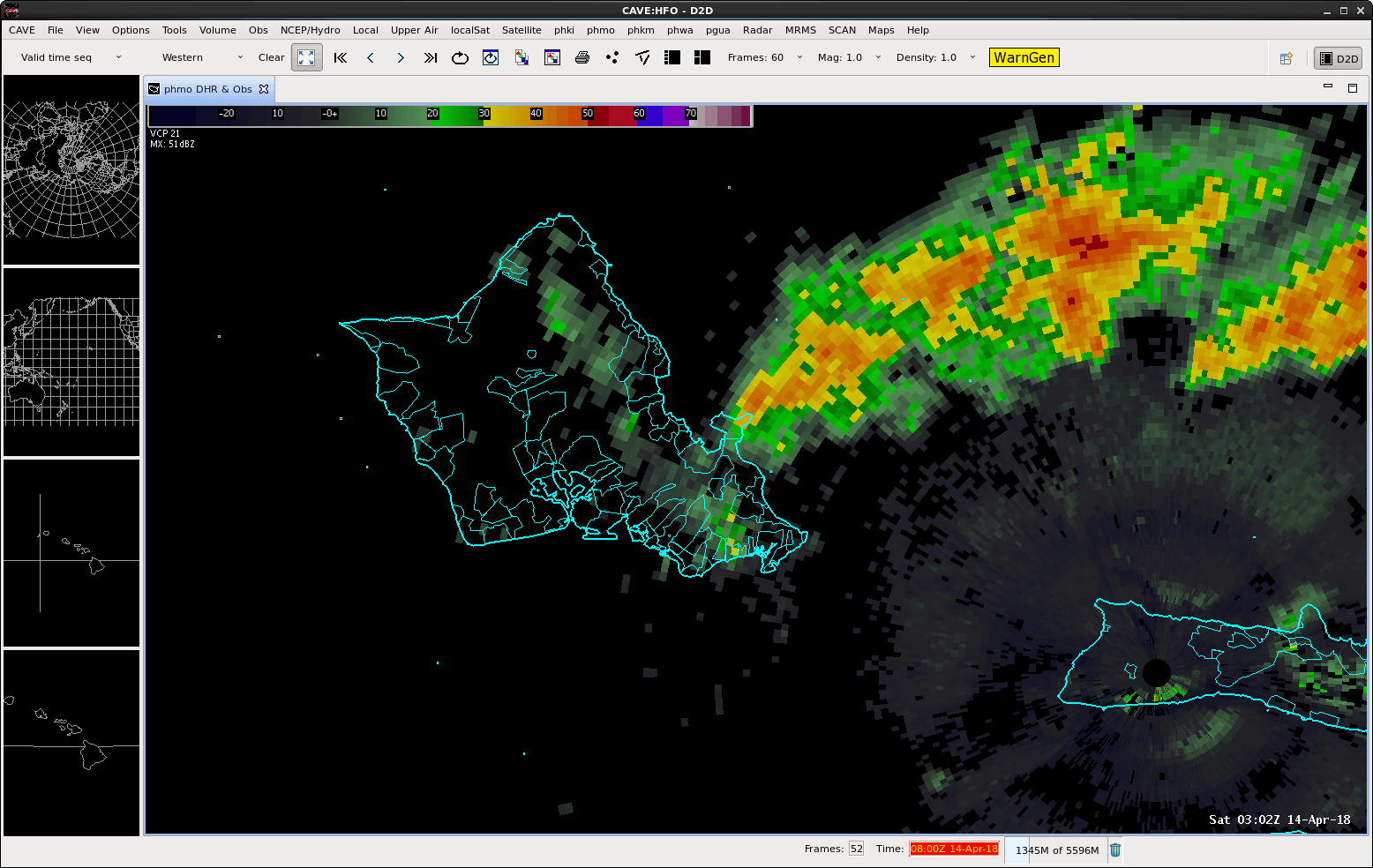Select the baselines tool icon
This screenshot has height=868, width=1373.
click(x=642, y=57)
